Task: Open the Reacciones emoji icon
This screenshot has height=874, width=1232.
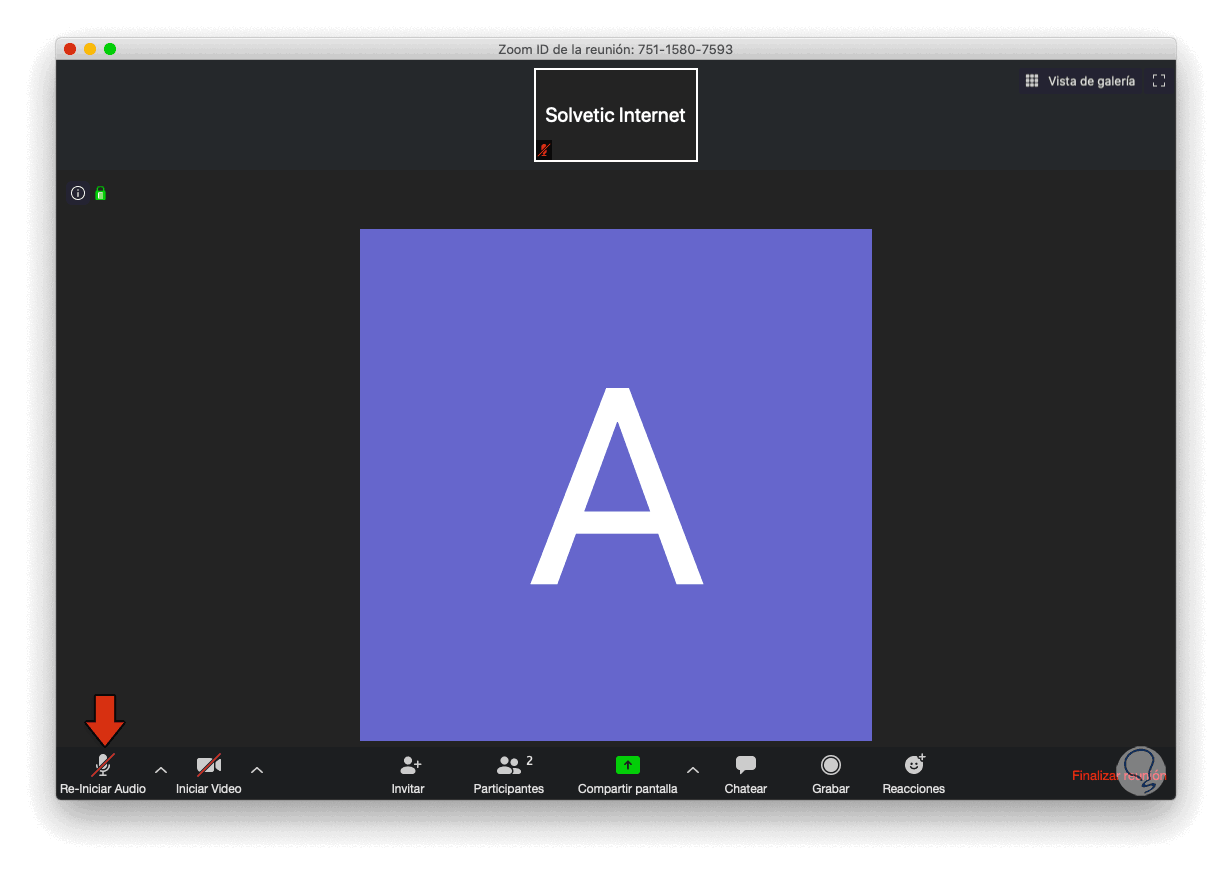Action: [915, 764]
